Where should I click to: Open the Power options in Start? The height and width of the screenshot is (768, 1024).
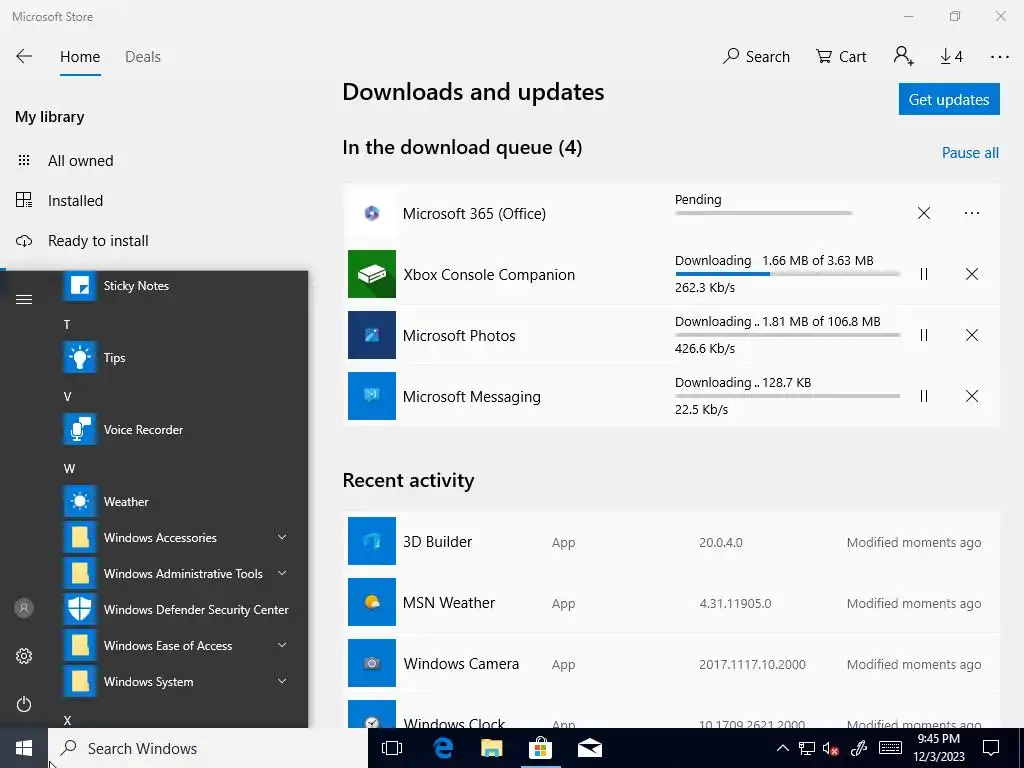pos(24,704)
